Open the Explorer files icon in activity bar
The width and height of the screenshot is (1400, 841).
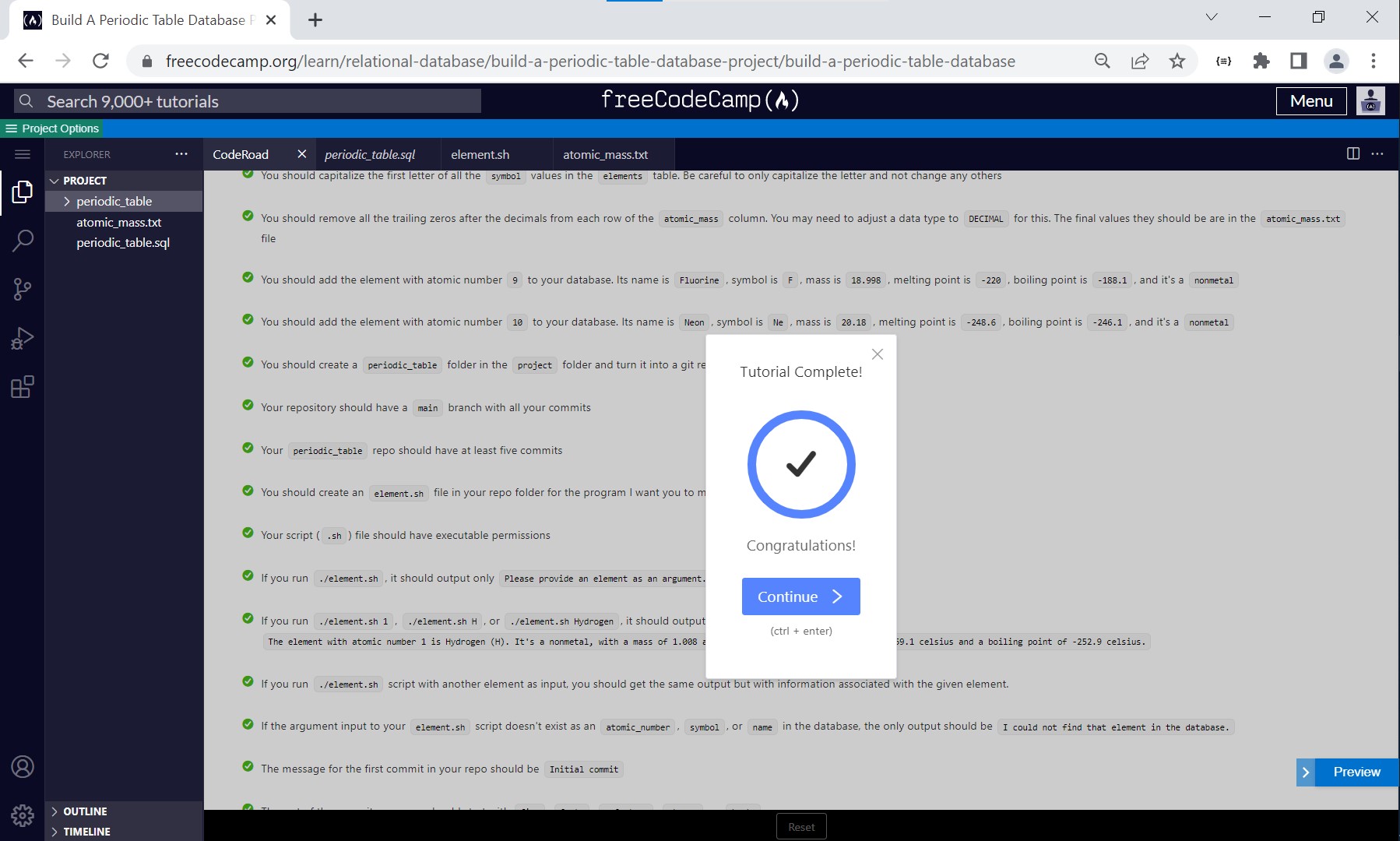pyautogui.click(x=23, y=192)
